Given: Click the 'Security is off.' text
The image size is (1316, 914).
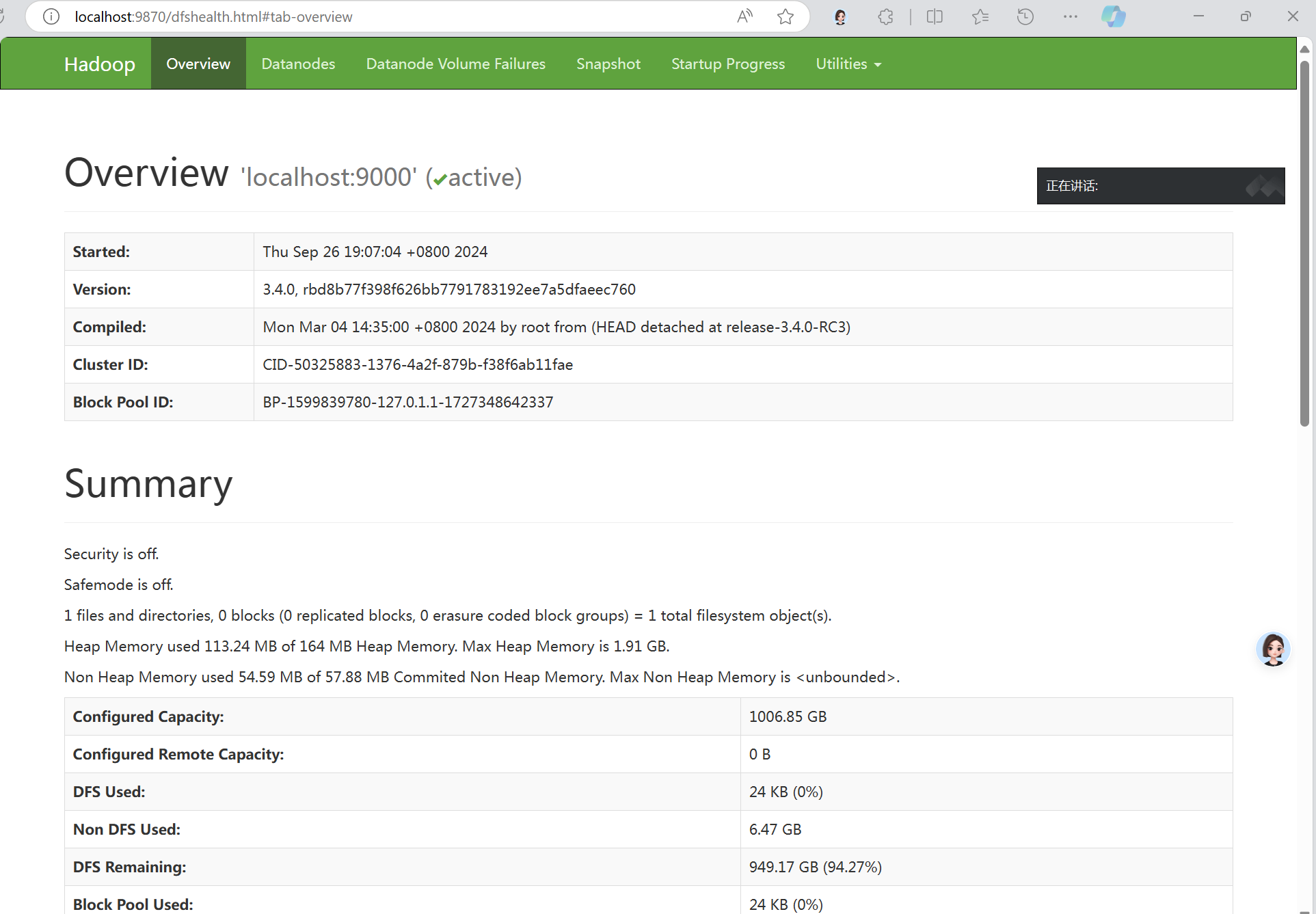Looking at the screenshot, I should 111,554.
